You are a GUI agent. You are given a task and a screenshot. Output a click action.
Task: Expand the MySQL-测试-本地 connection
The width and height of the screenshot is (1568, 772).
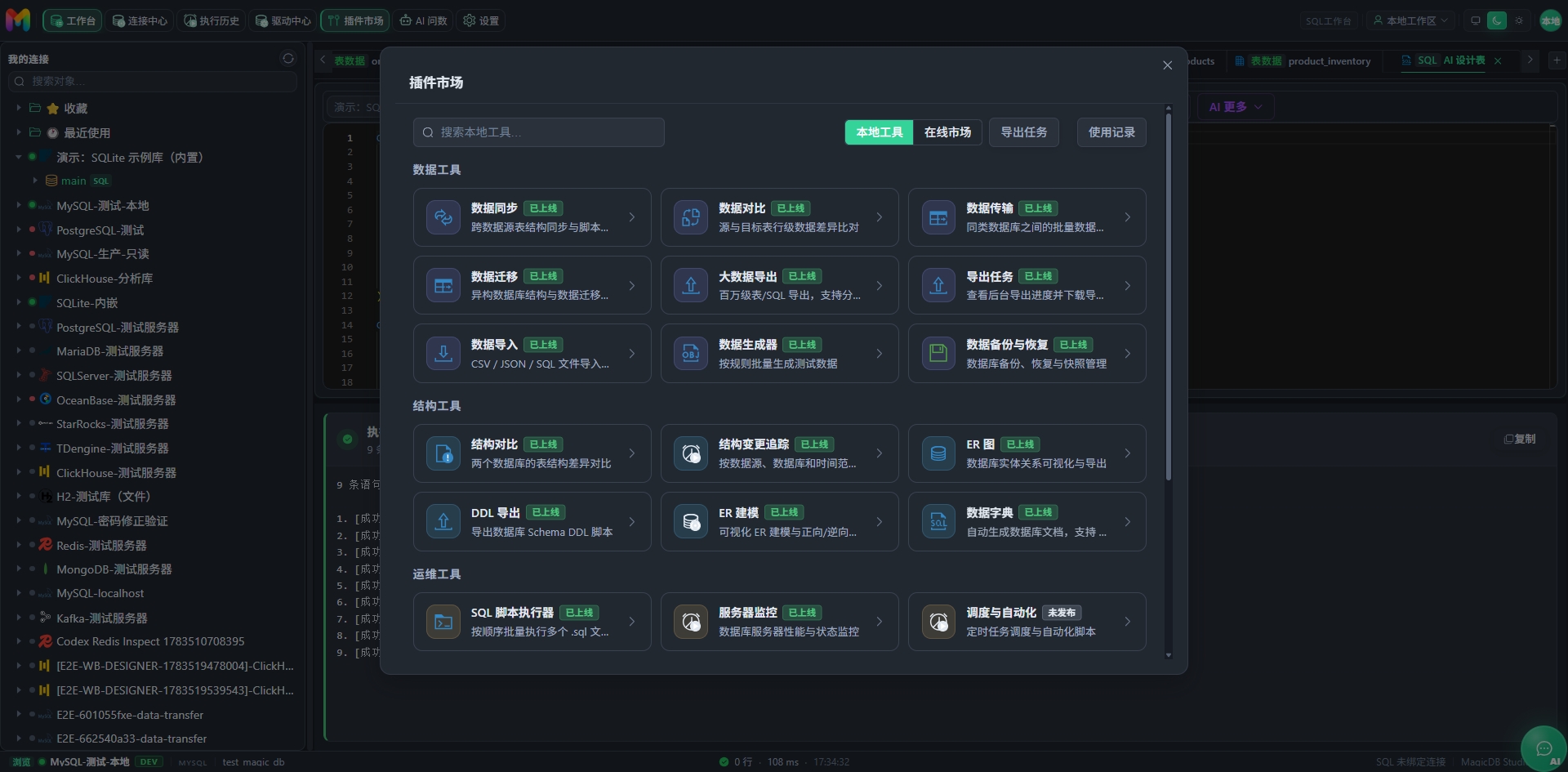coord(18,205)
